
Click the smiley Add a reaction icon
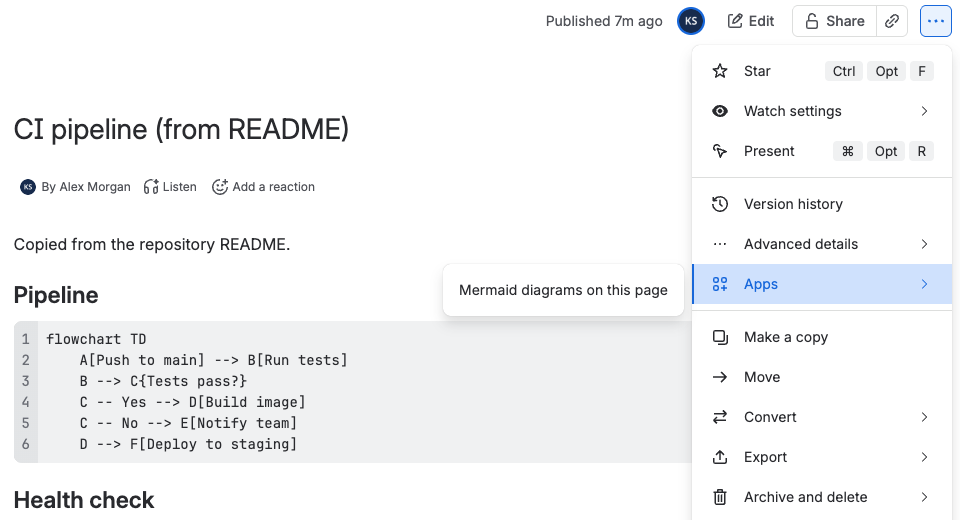coord(220,187)
